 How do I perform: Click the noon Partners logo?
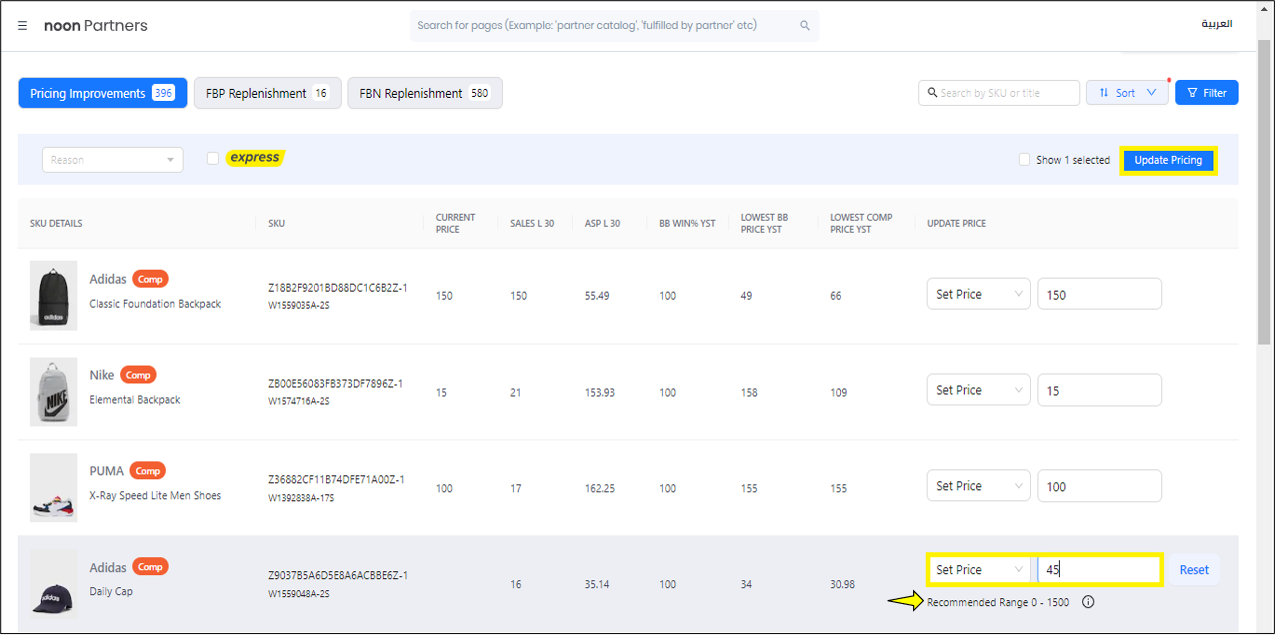point(96,26)
